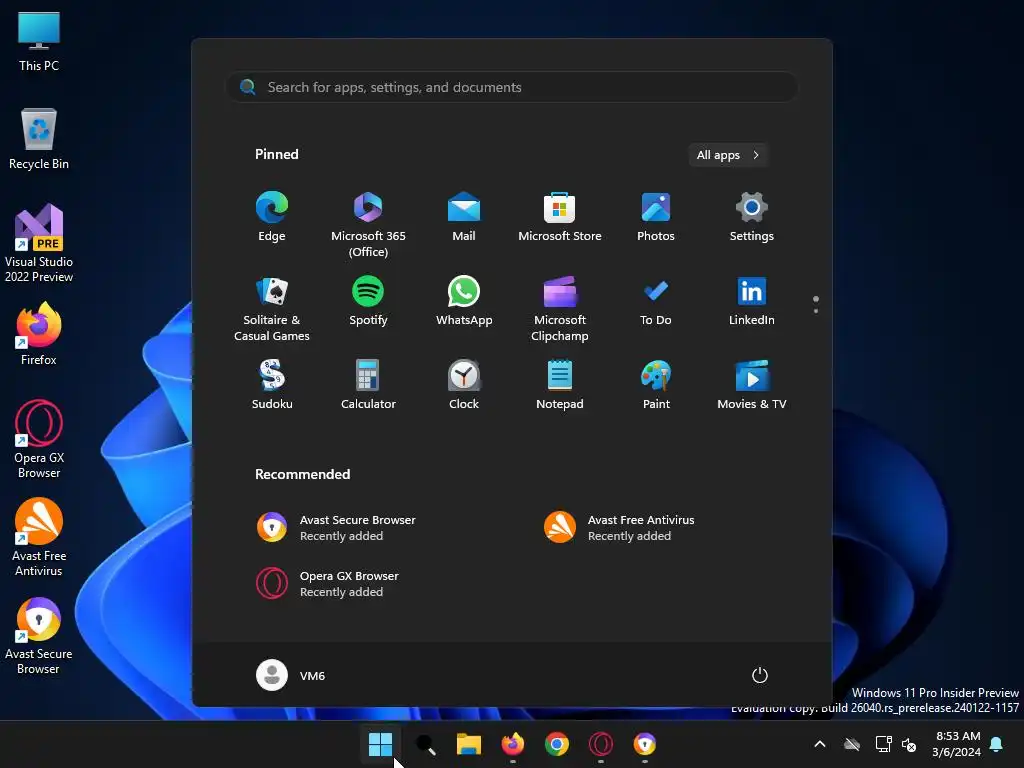Viewport: 1024px width, 768px height.
Task: Open WhatsApp pinned app
Action: pos(464,301)
